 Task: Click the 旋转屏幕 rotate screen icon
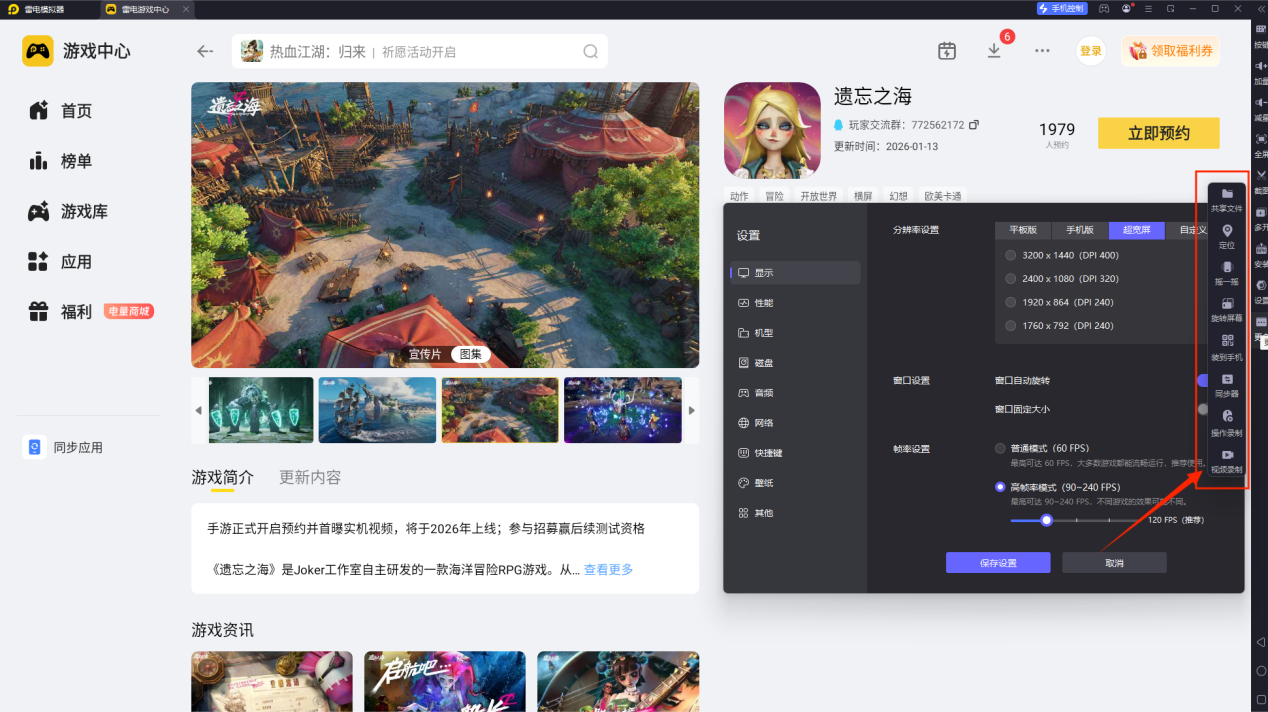[1227, 304]
